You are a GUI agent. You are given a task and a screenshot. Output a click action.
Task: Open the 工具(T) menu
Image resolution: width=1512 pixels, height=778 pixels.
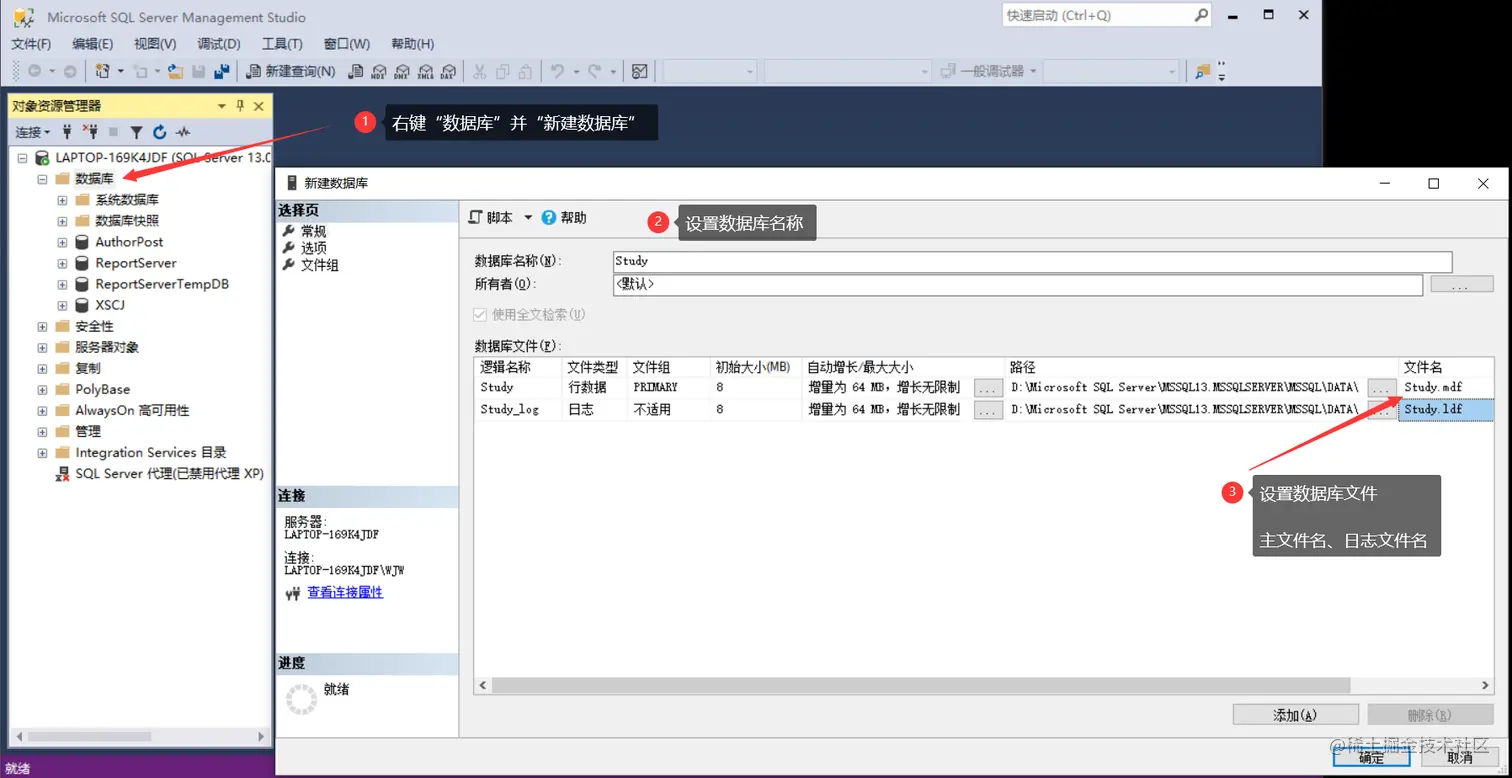tap(282, 44)
